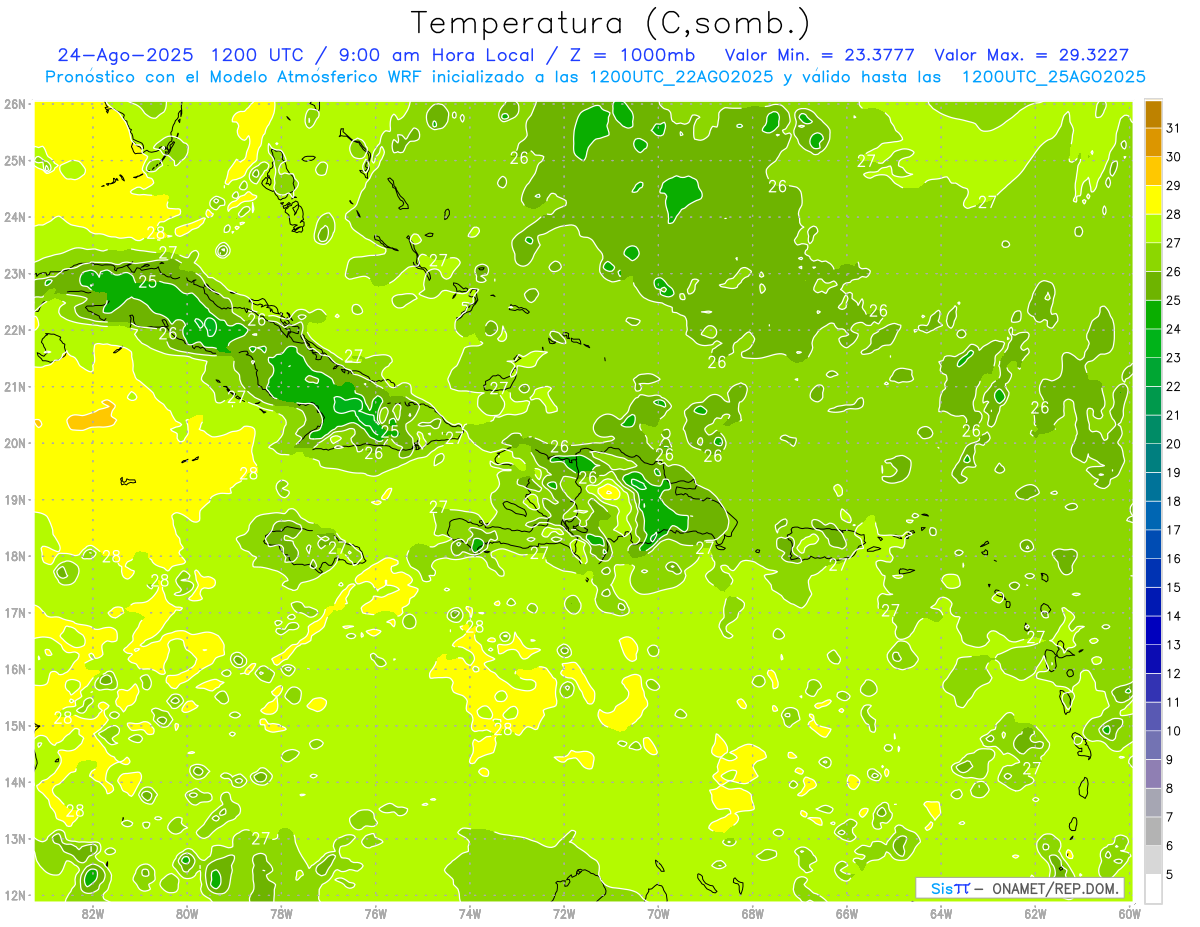Screen dimensions: 1200x927
Task: Select the number 29 on the legend
Action: click(x=1173, y=185)
